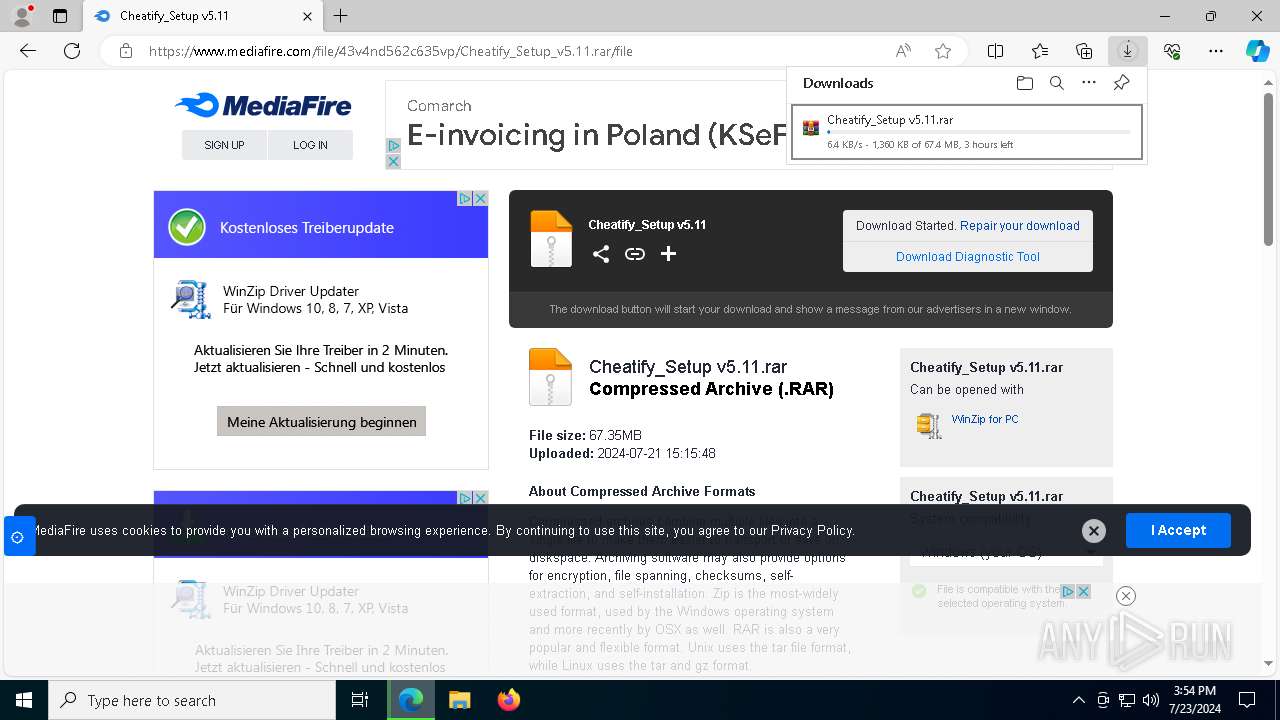Show hidden tray icons chevron

pos(1078,700)
